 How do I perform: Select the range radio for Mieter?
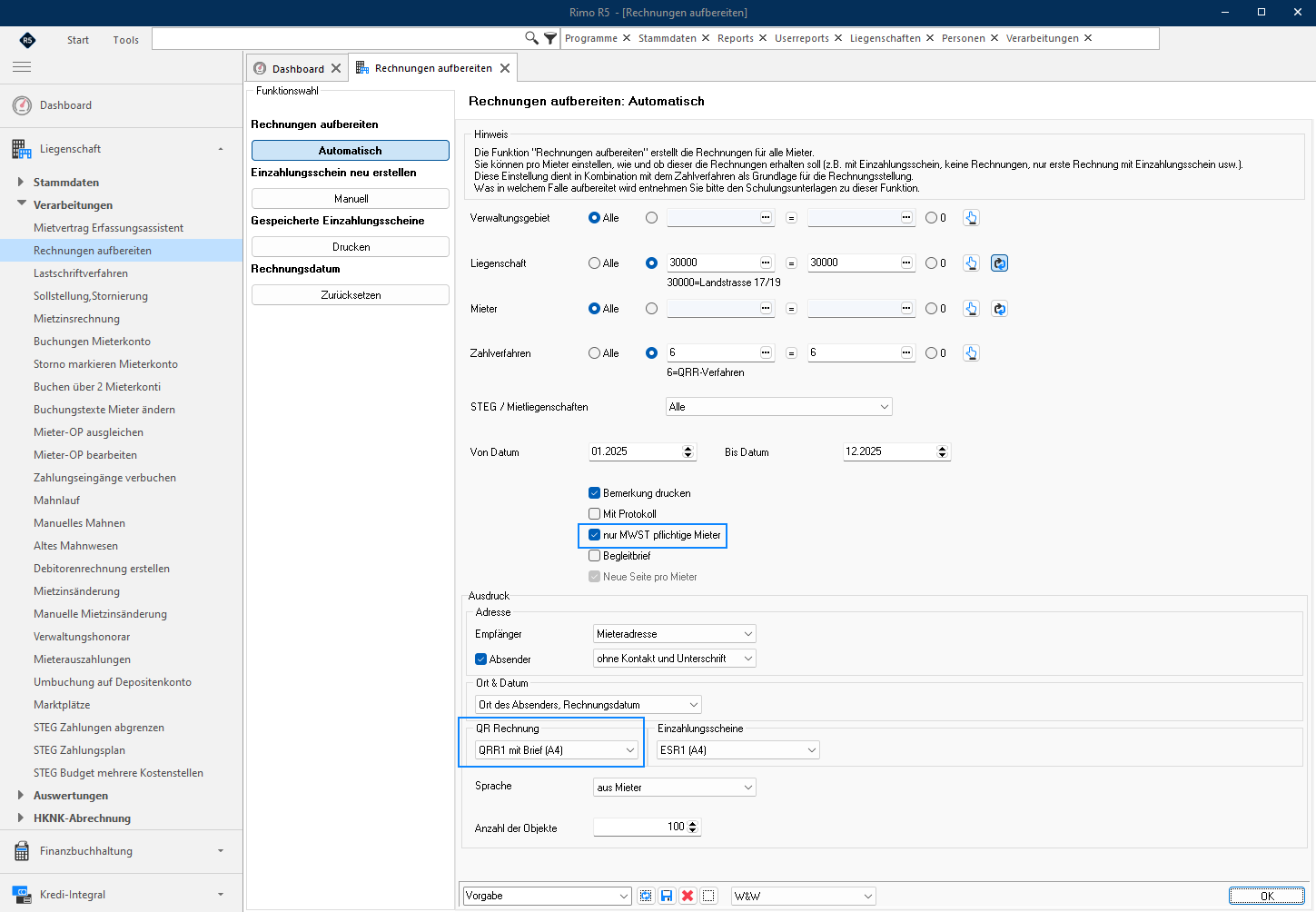click(x=651, y=309)
